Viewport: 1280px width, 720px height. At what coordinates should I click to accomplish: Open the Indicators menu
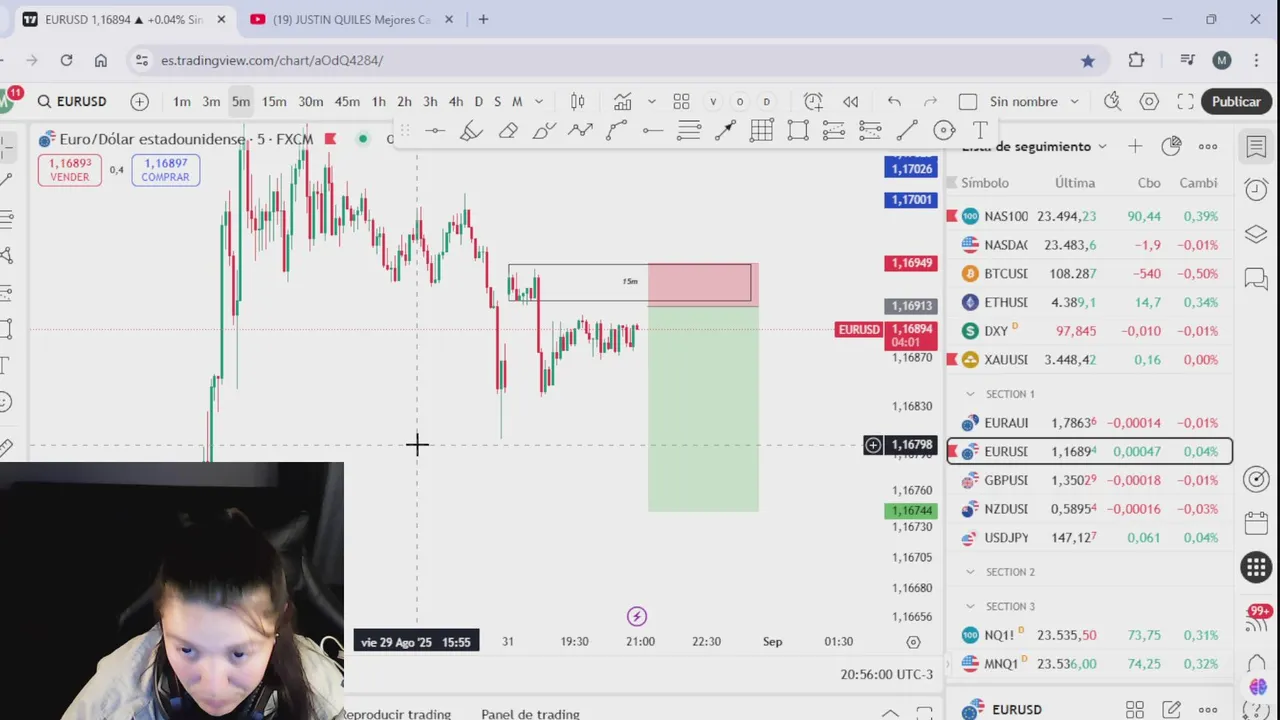tap(623, 101)
